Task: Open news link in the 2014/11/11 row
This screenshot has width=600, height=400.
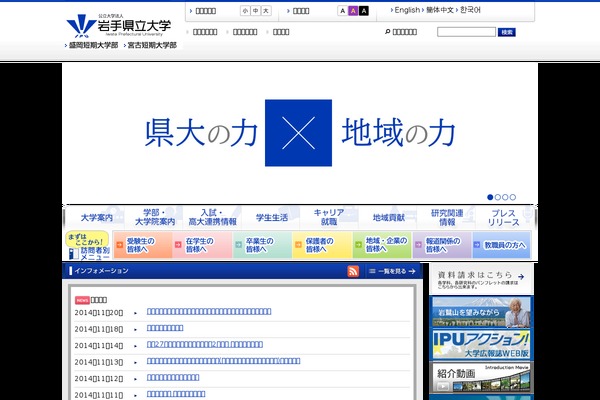Action: (176, 394)
